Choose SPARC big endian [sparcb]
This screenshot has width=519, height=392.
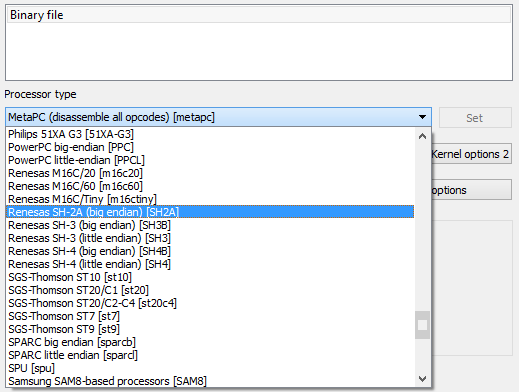(210, 342)
